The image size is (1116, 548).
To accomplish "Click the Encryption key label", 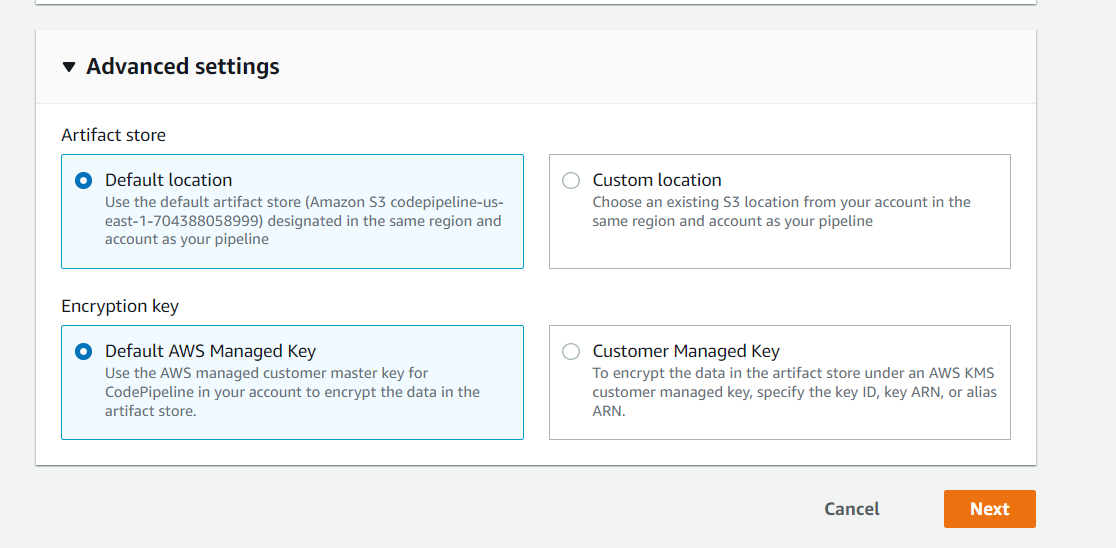I will (x=120, y=306).
